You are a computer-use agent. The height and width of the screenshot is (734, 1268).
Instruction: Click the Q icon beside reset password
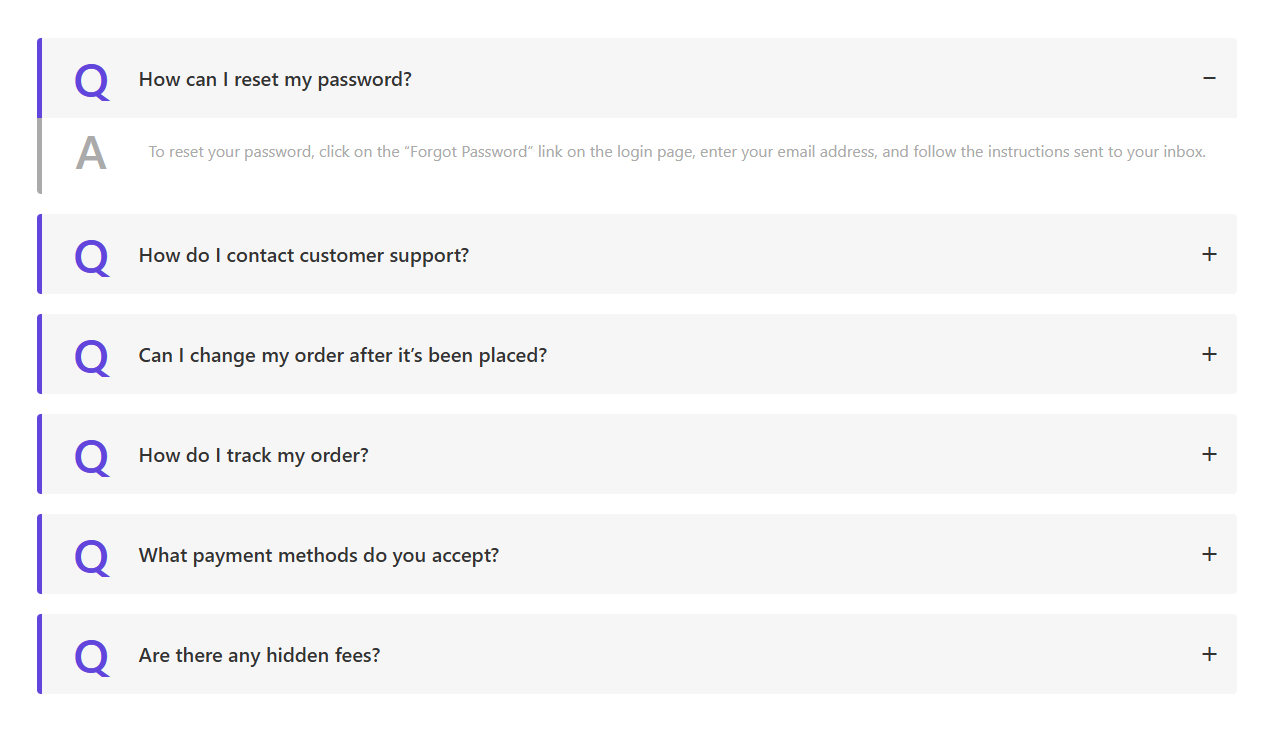[x=91, y=80]
